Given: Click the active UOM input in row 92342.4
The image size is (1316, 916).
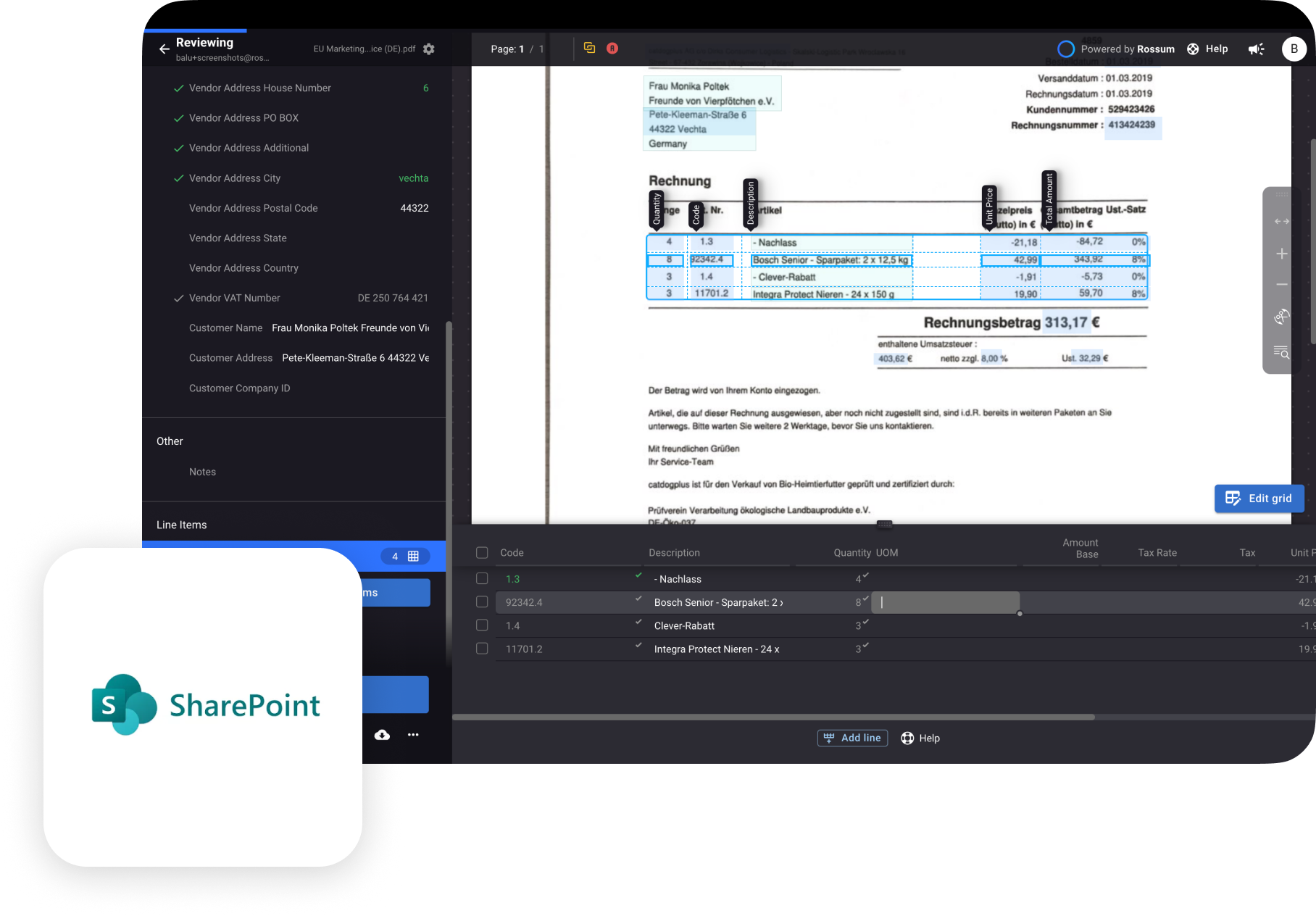Looking at the screenshot, I should point(945,602).
